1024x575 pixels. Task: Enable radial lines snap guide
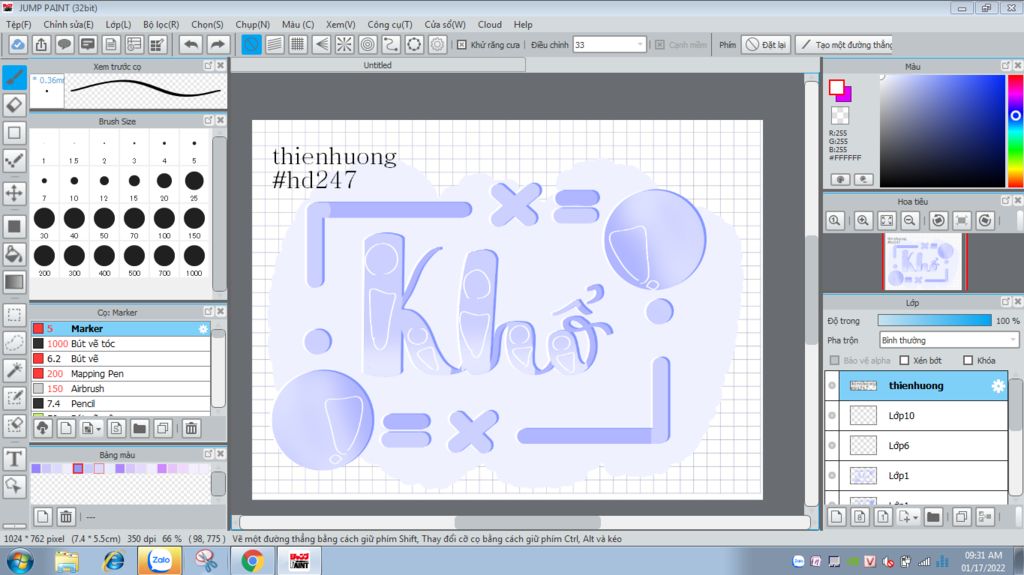pyautogui.click(x=344, y=44)
